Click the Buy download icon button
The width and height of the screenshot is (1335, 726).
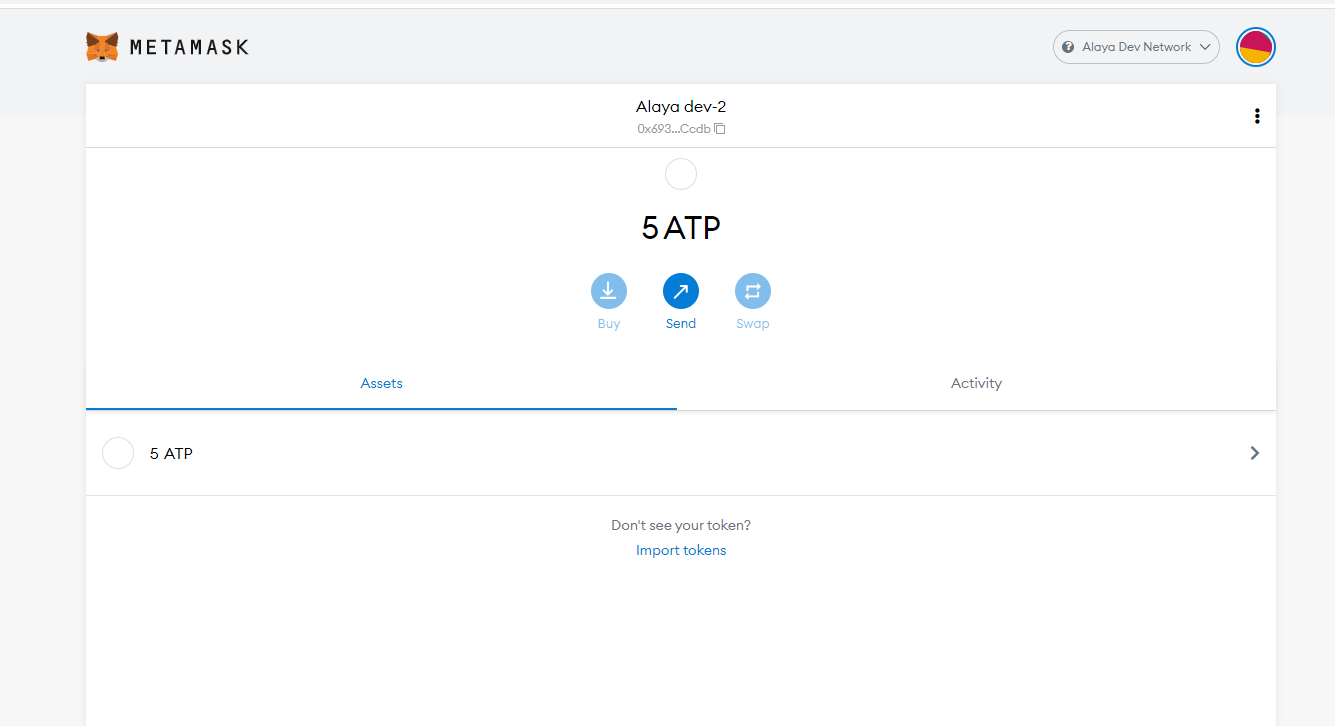609,291
